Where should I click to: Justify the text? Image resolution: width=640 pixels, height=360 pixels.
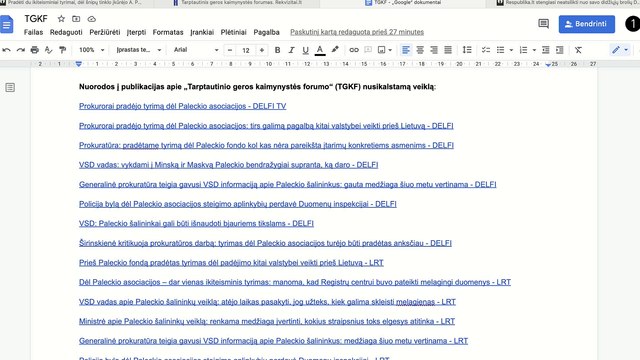[x=448, y=50]
